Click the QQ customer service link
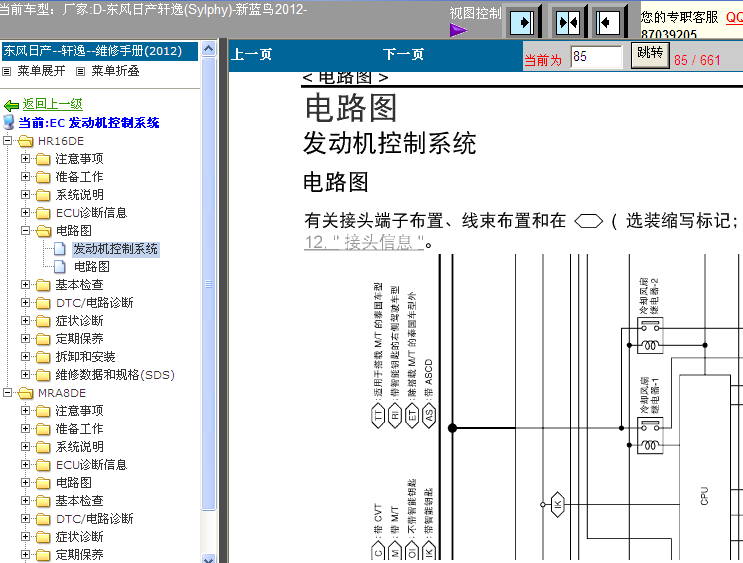Screen dimensions: 743x563 pos(734,18)
